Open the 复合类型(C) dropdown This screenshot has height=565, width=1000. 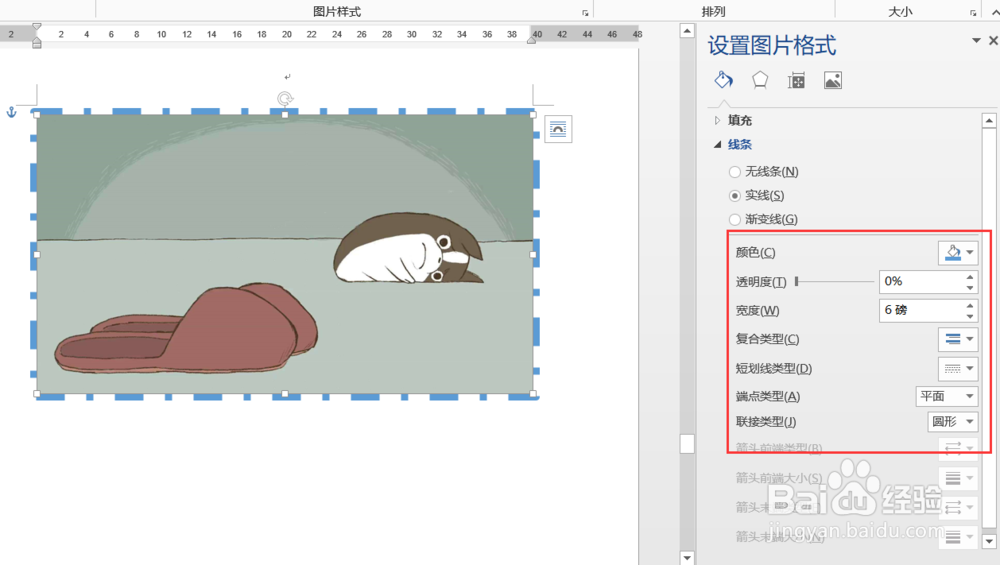(958, 339)
